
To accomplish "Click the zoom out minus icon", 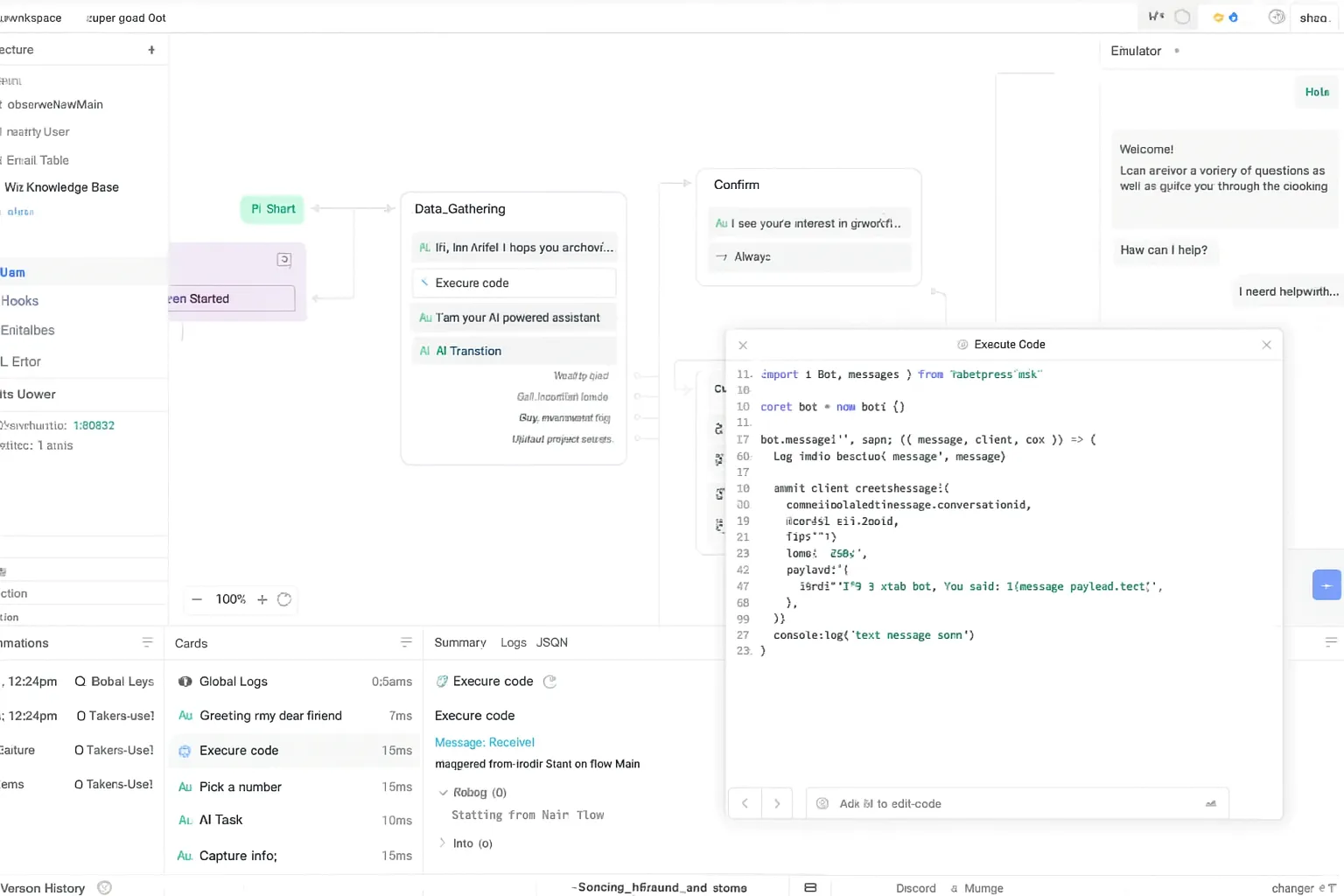I will 197,599.
